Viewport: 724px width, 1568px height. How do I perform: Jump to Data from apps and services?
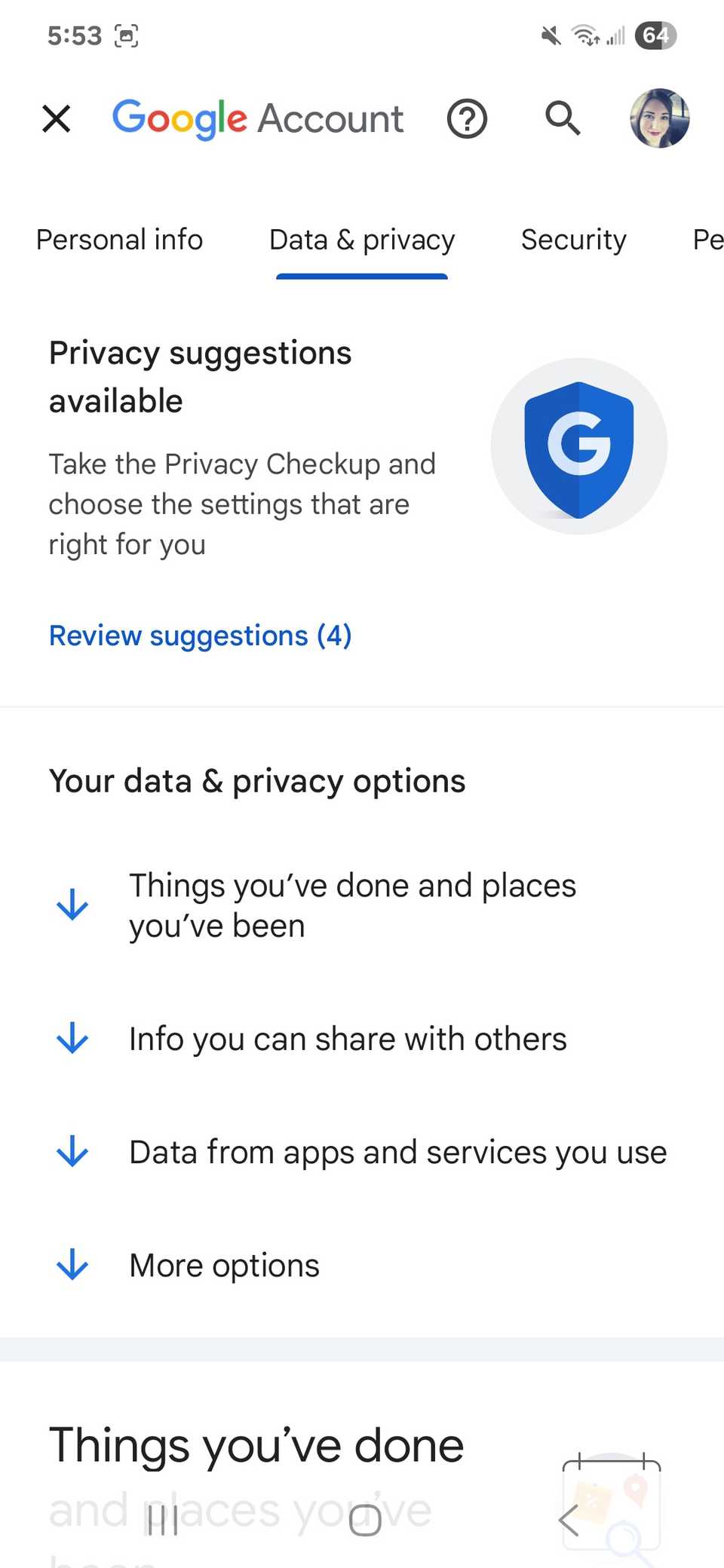pos(397,1152)
